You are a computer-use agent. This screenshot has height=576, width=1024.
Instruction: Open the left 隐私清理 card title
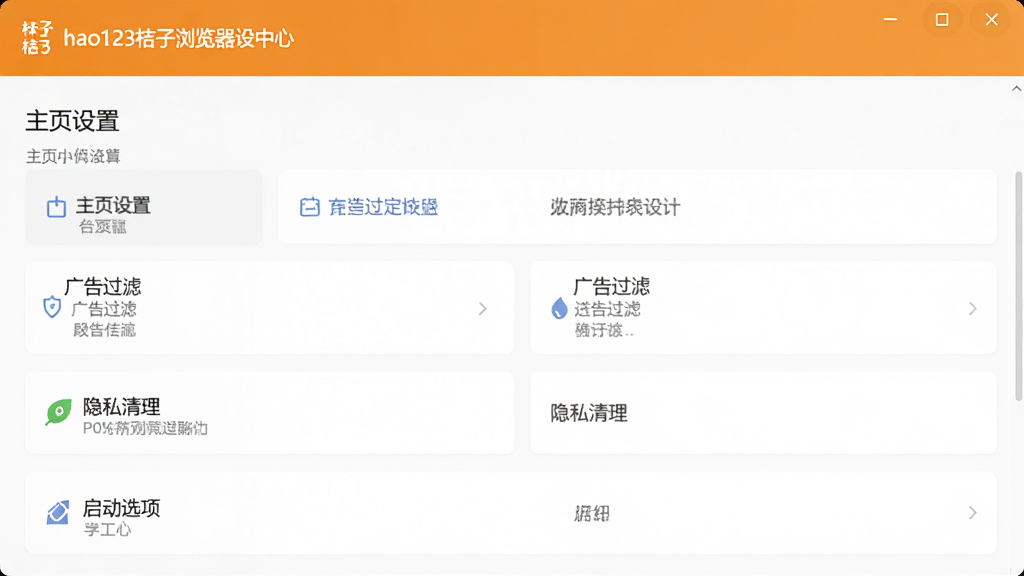(121, 407)
